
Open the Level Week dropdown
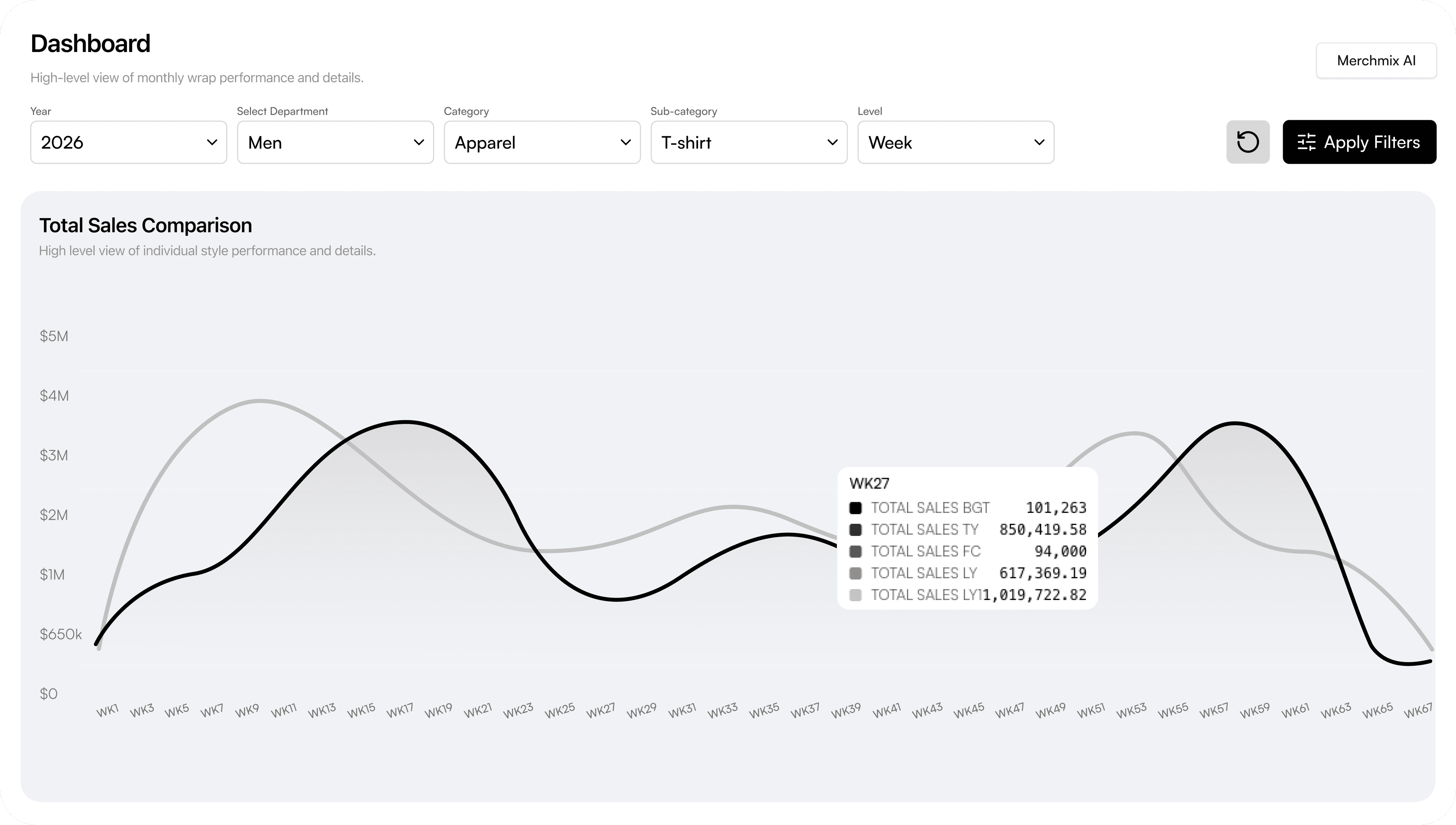pos(955,142)
